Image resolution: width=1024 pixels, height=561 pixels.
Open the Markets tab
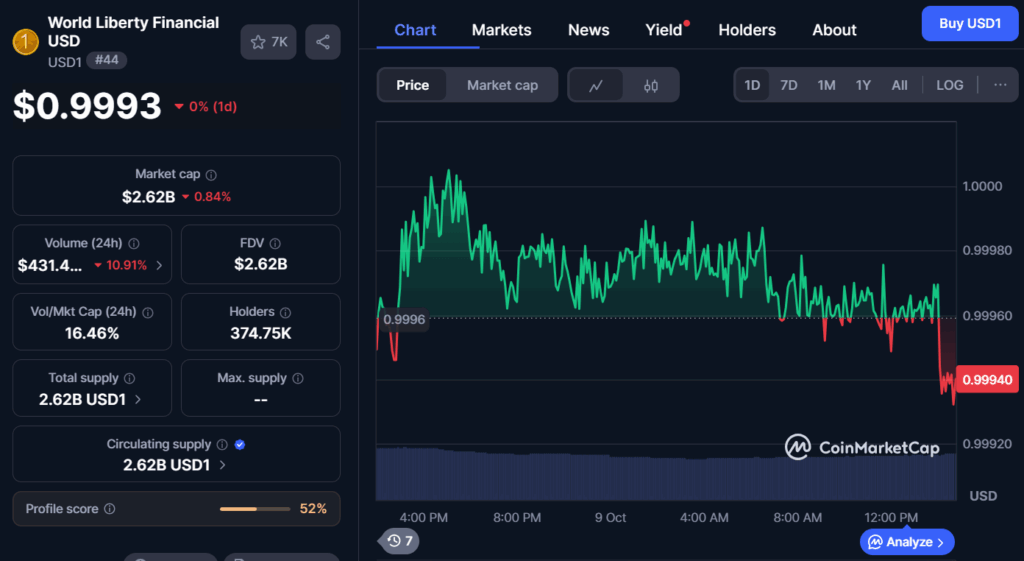502,30
